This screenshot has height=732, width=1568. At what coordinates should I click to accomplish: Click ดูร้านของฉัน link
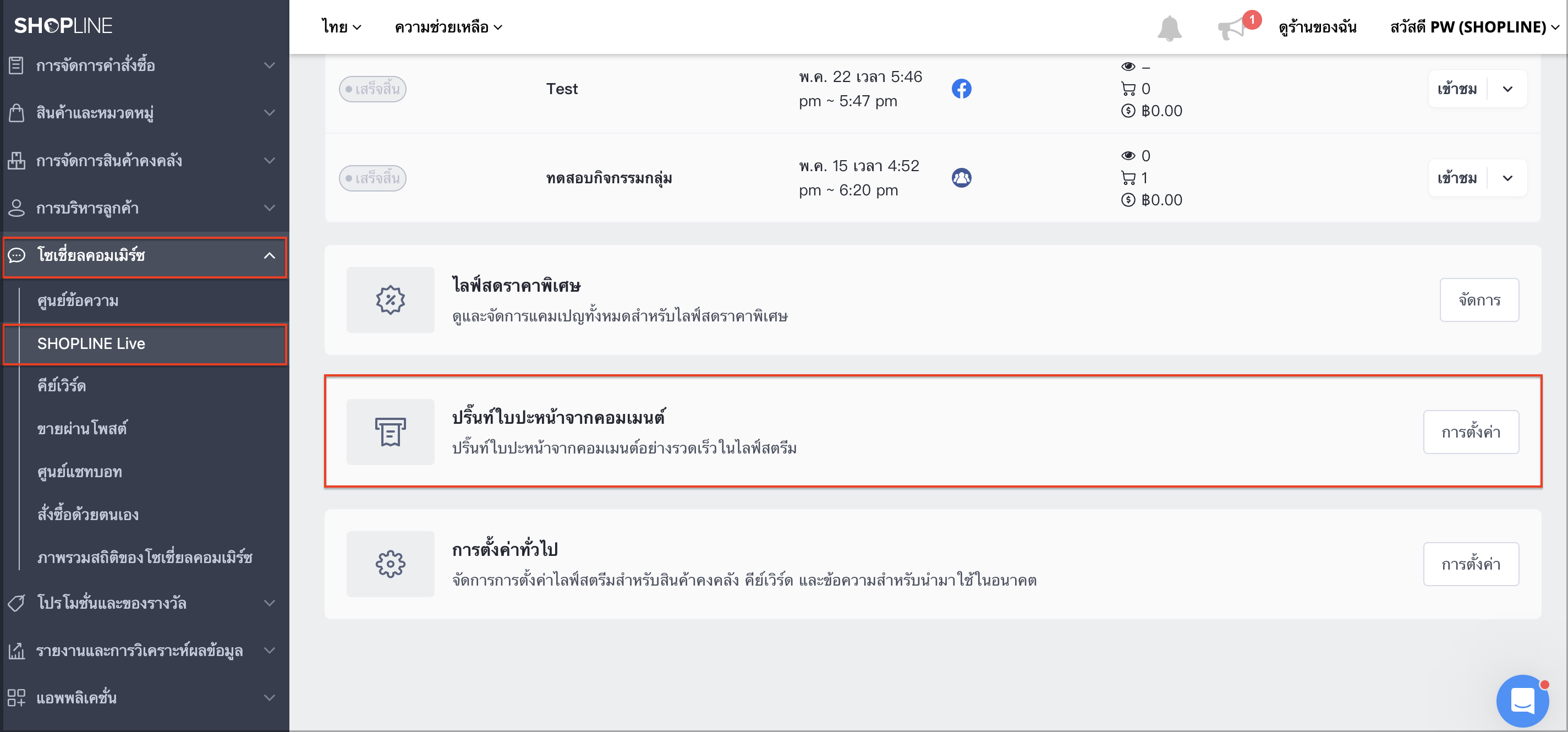1317,27
